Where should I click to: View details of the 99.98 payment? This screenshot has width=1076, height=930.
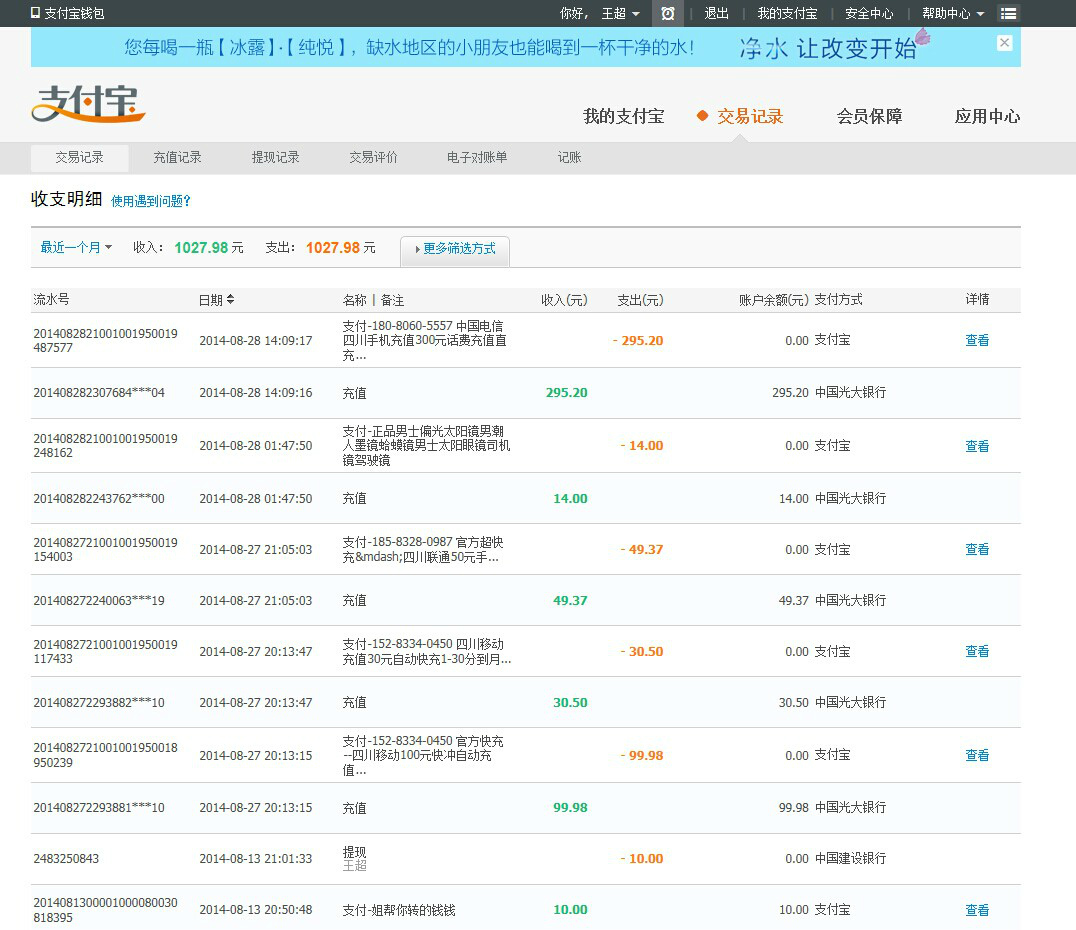976,755
